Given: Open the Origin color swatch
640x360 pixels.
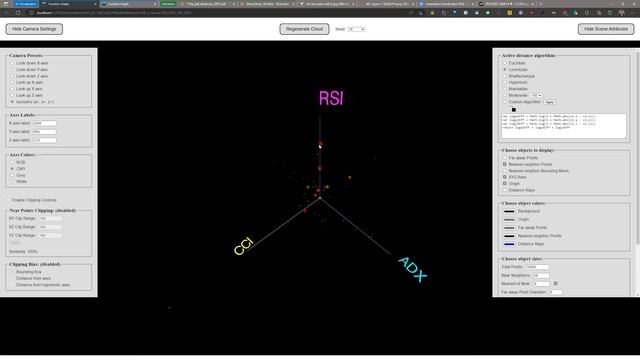Looking at the screenshot, I should click(509, 220).
